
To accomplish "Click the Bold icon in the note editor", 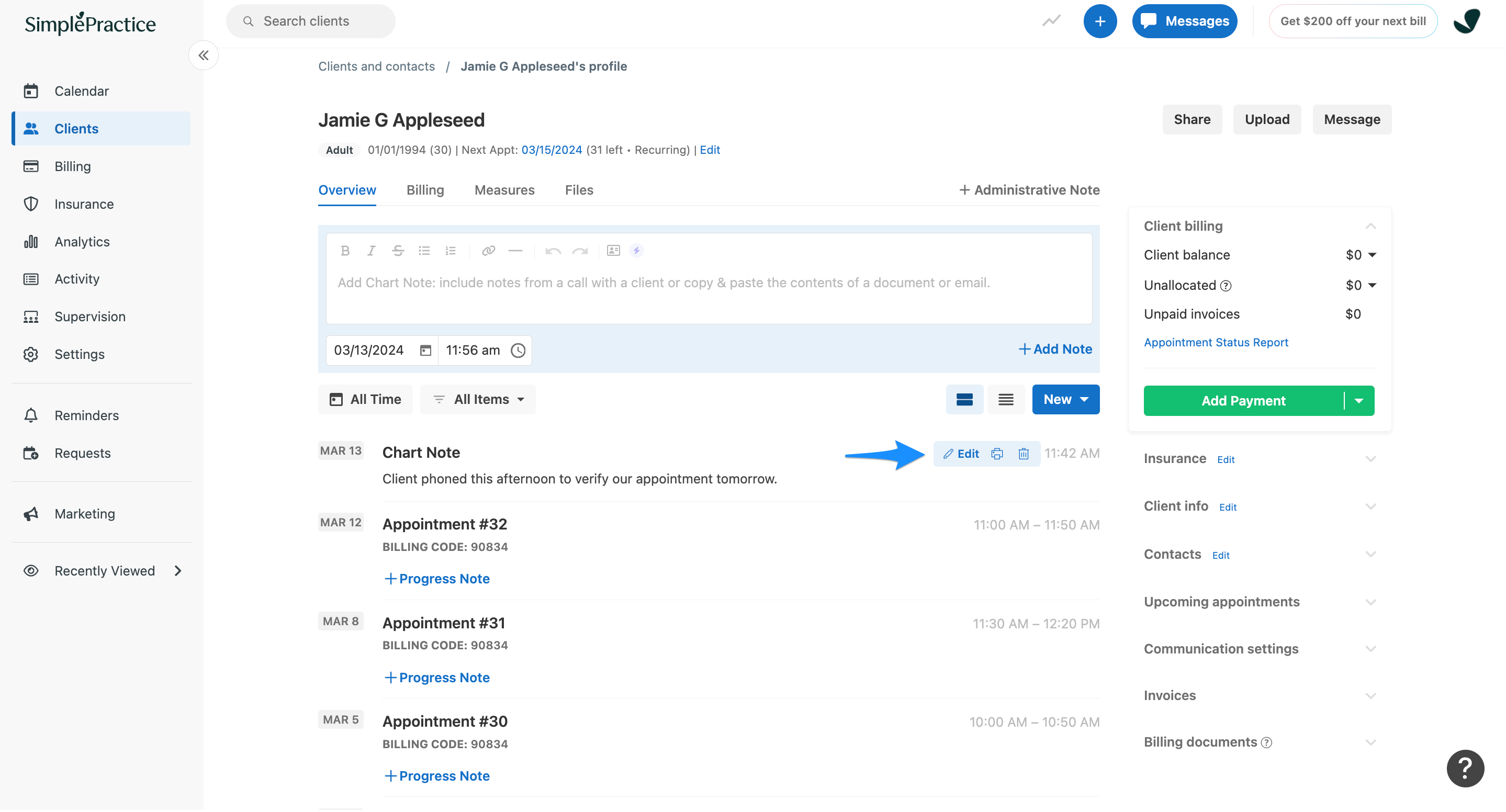I will (345, 250).
